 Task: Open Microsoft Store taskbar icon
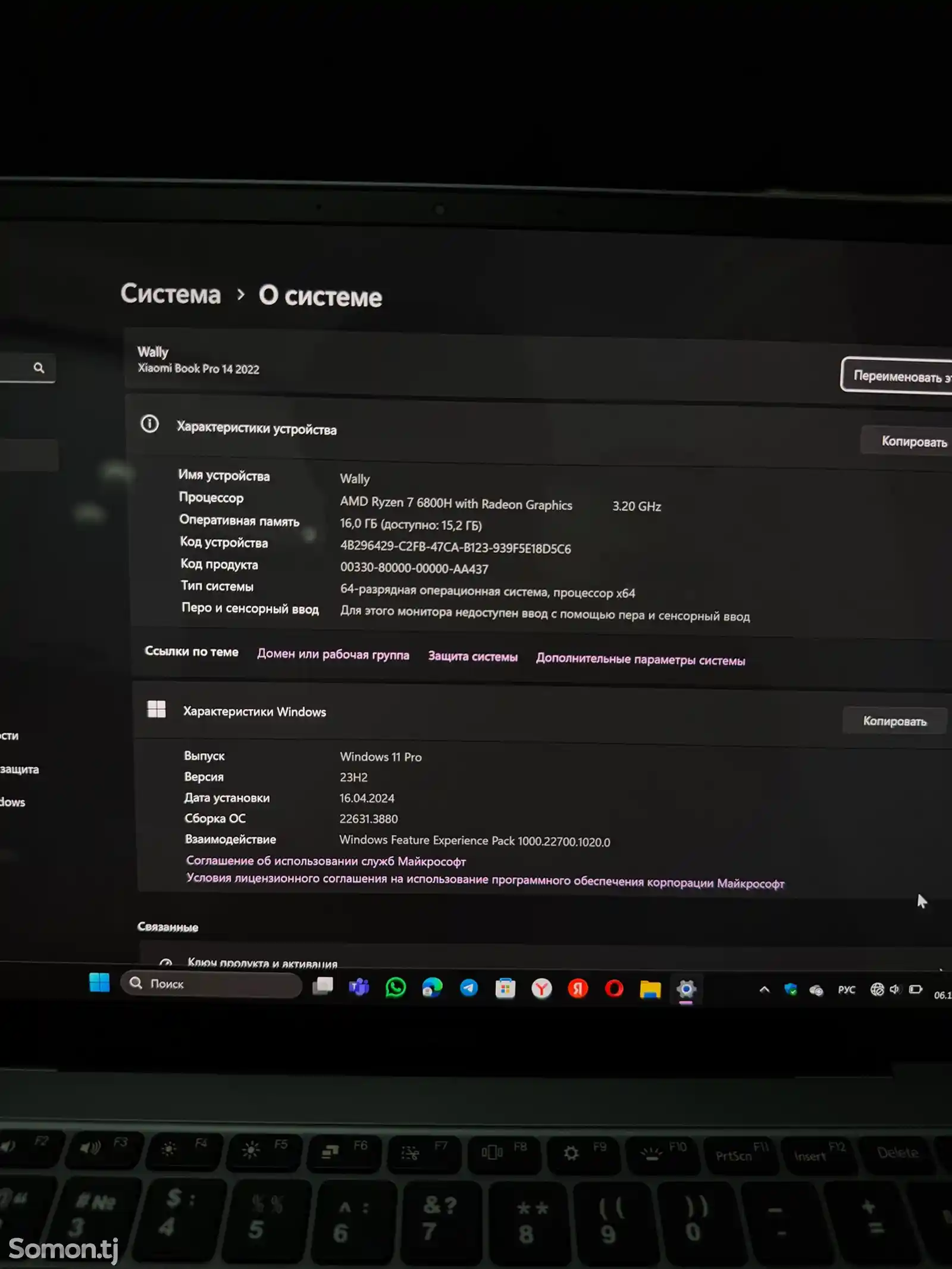point(505,989)
